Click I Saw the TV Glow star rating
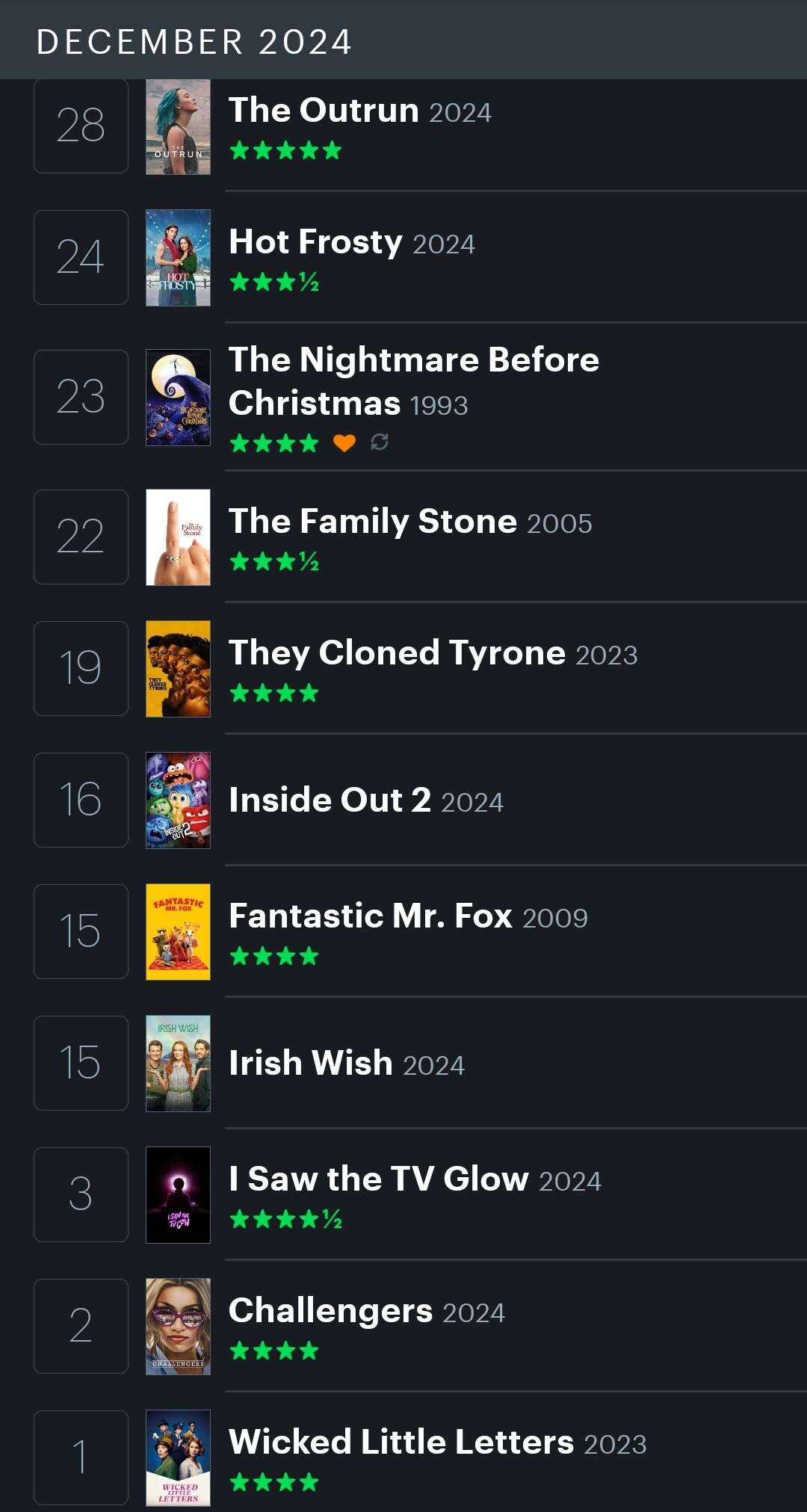Image resolution: width=807 pixels, height=1512 pixels. 285,1219
